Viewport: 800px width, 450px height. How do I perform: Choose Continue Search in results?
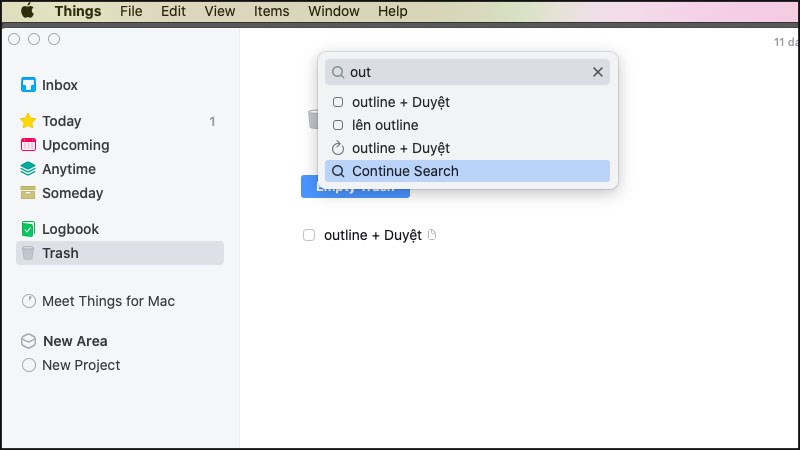pyautogui.click(x=405, y=171)
